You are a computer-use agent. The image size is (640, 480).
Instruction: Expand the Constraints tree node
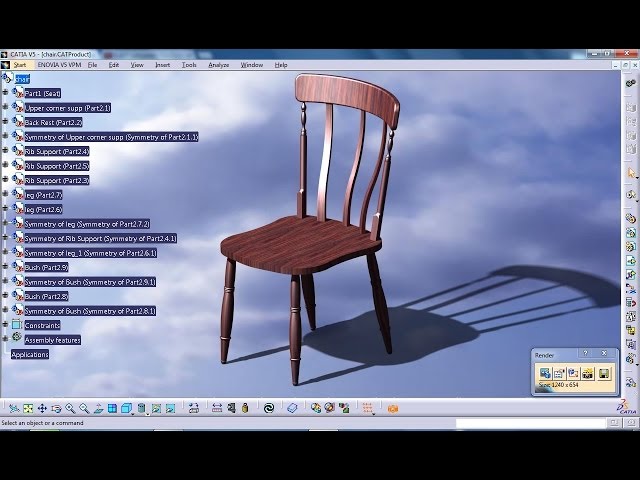(5, 325)
